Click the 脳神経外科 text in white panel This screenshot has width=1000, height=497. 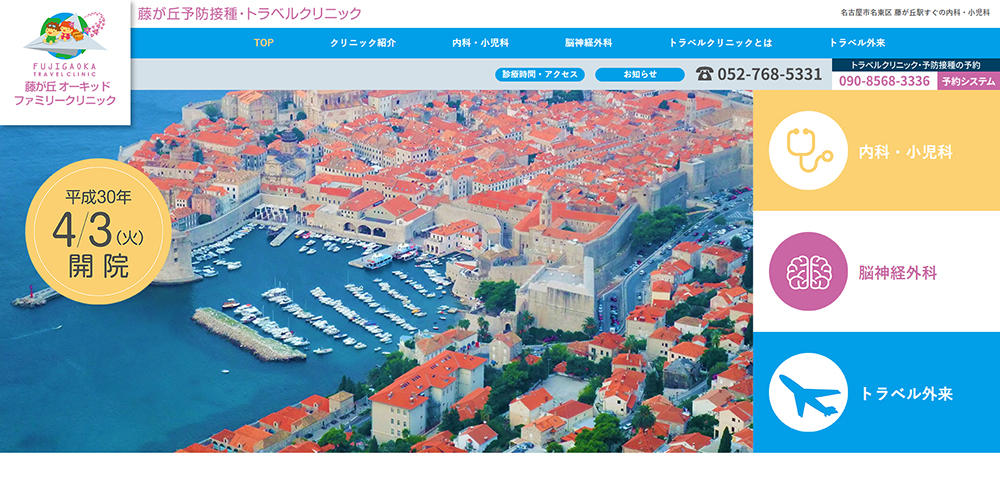[897, 274]
